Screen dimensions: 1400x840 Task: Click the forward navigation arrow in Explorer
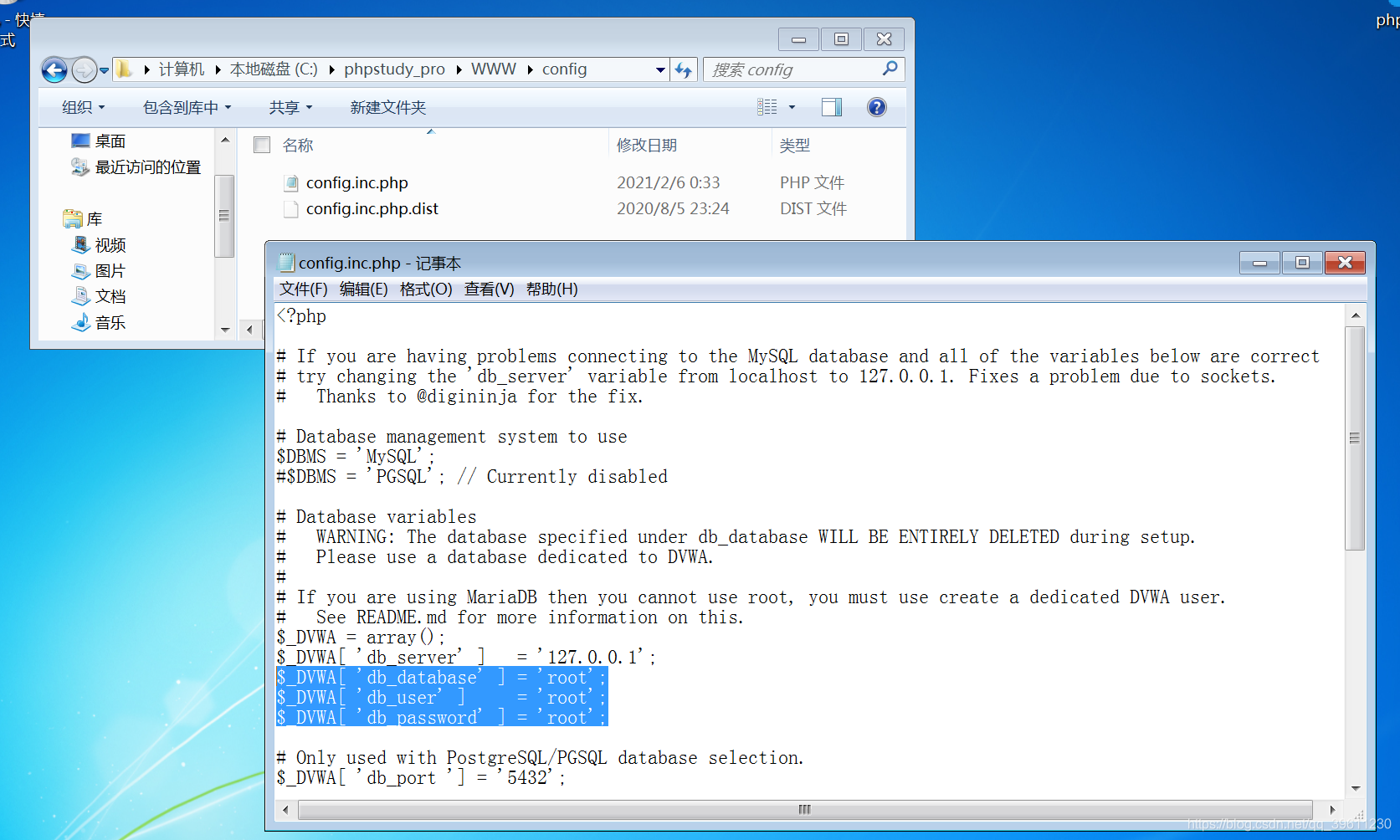click(x=84, y=69)
